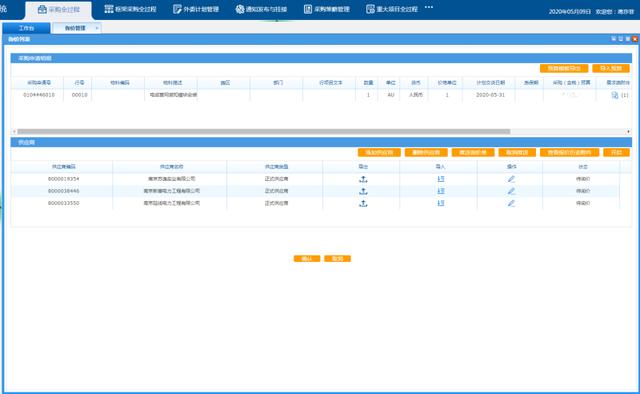Click status cell of supplier 8000019354
Screen dimensions: 640x394
582,179
